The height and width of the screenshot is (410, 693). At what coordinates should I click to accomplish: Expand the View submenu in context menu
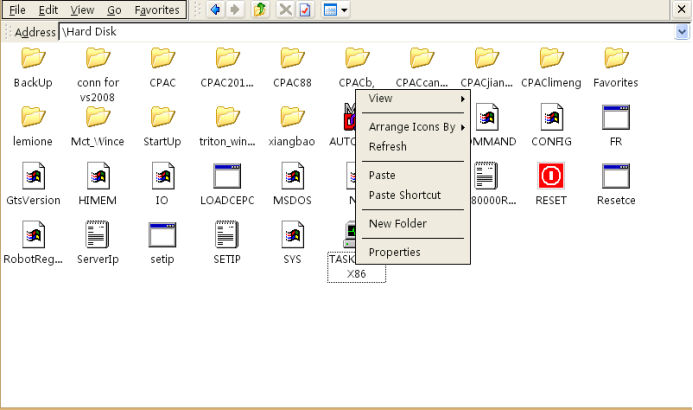[x=413, y=99]
